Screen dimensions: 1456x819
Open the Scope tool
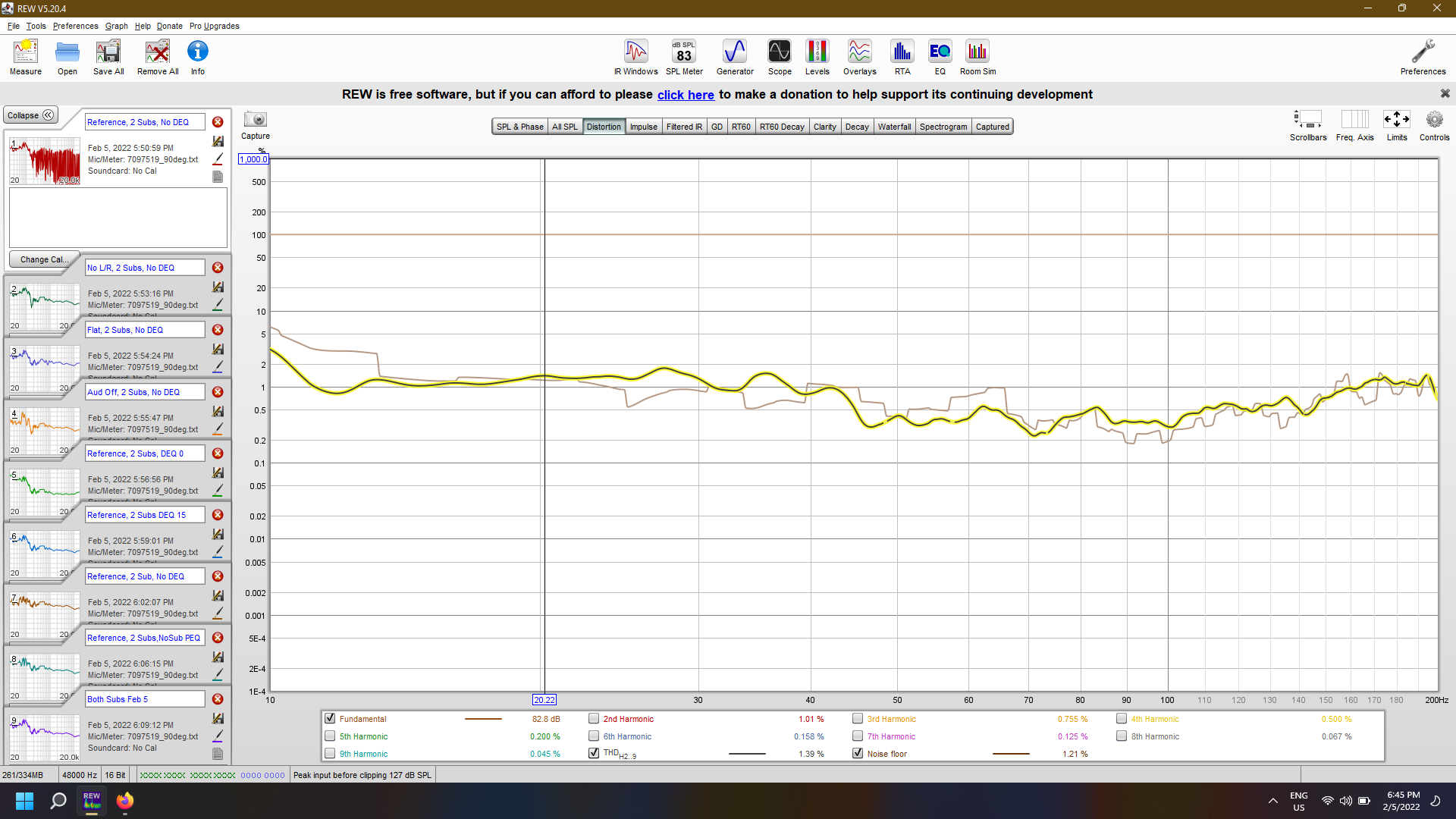coord(780,58)
